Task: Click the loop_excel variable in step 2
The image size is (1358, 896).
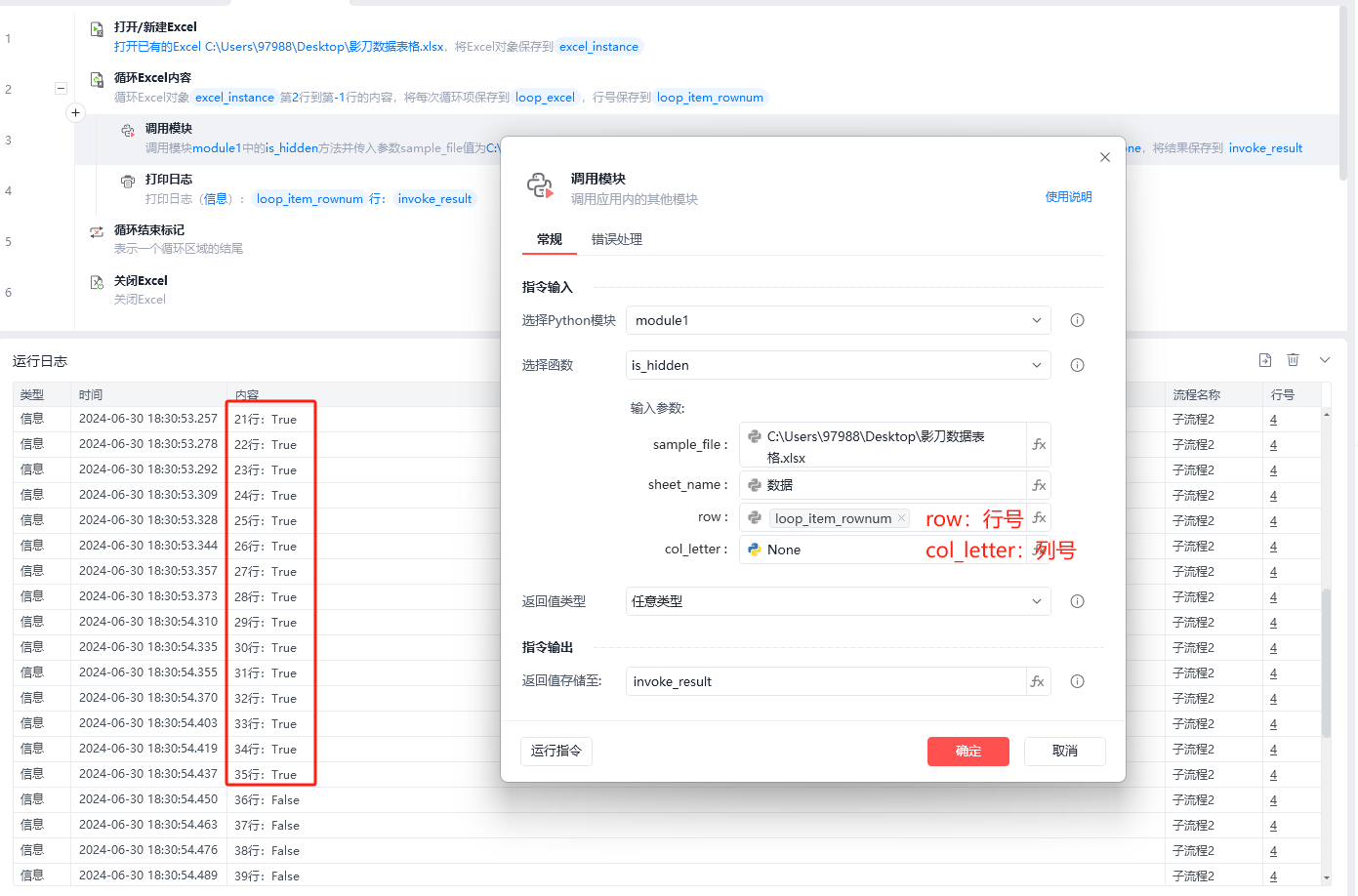Action: coord(545,98)
